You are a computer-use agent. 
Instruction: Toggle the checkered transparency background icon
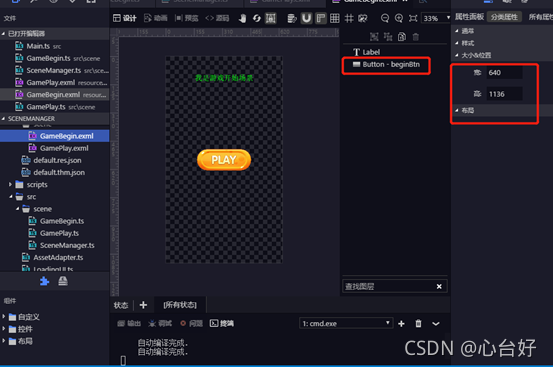pyautogui.click(x=363, y=18)
